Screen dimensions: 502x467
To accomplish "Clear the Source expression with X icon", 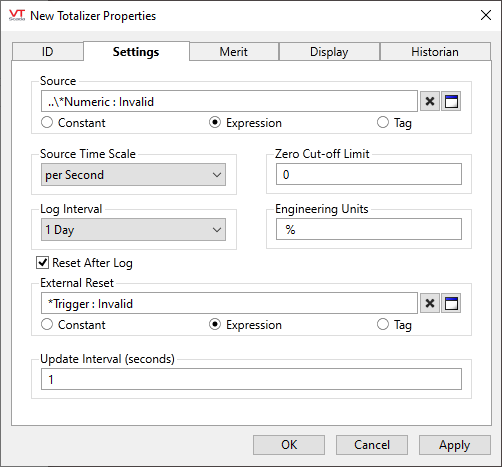I will (x=430, y=101).
